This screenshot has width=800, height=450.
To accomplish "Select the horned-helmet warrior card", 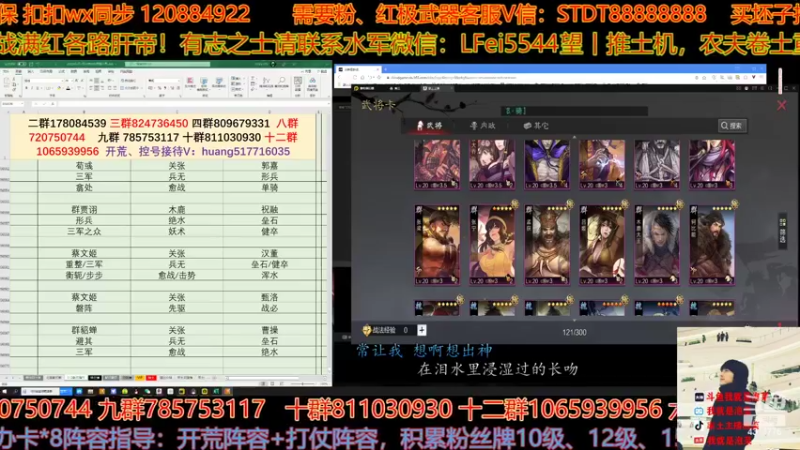I will (547, 244).
